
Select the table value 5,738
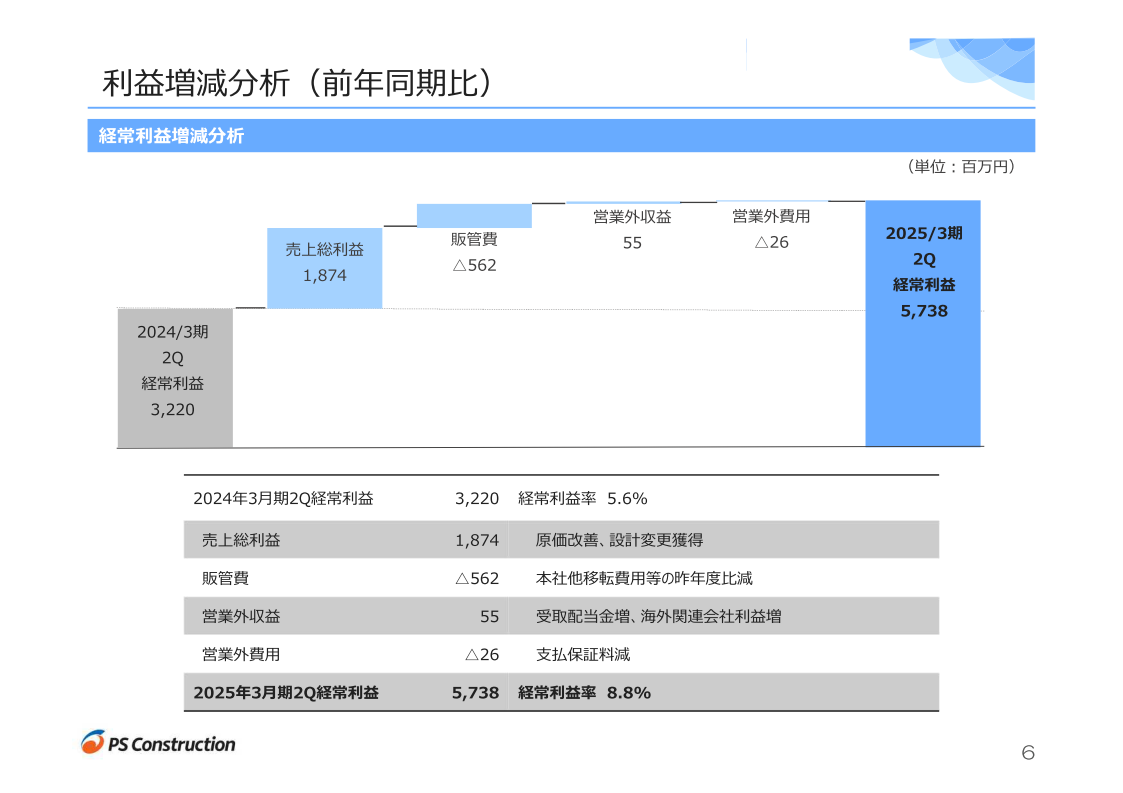point(476,693)
